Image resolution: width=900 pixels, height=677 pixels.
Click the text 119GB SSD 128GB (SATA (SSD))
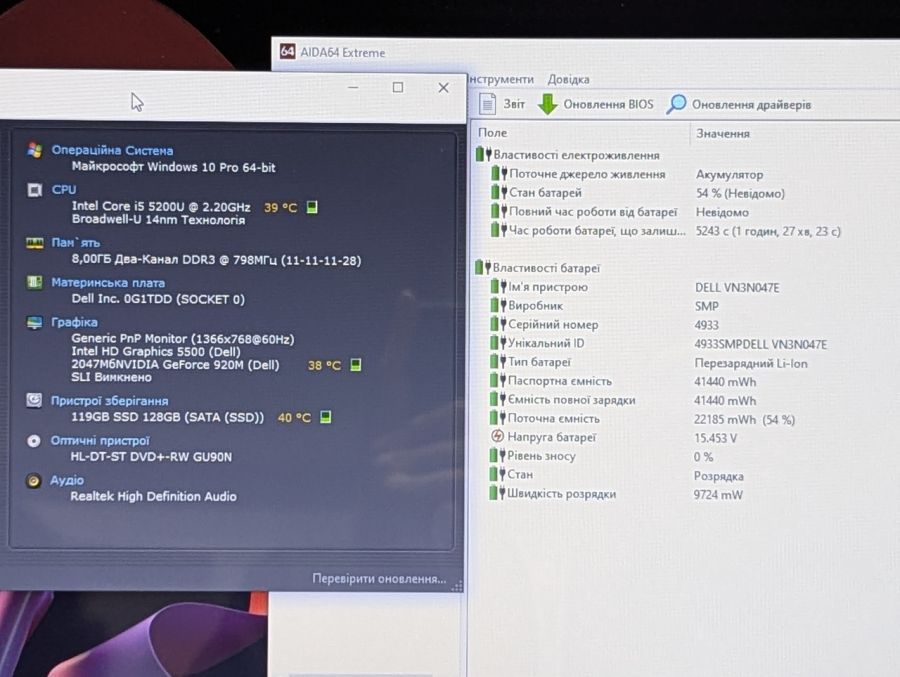tap(168, 417)
